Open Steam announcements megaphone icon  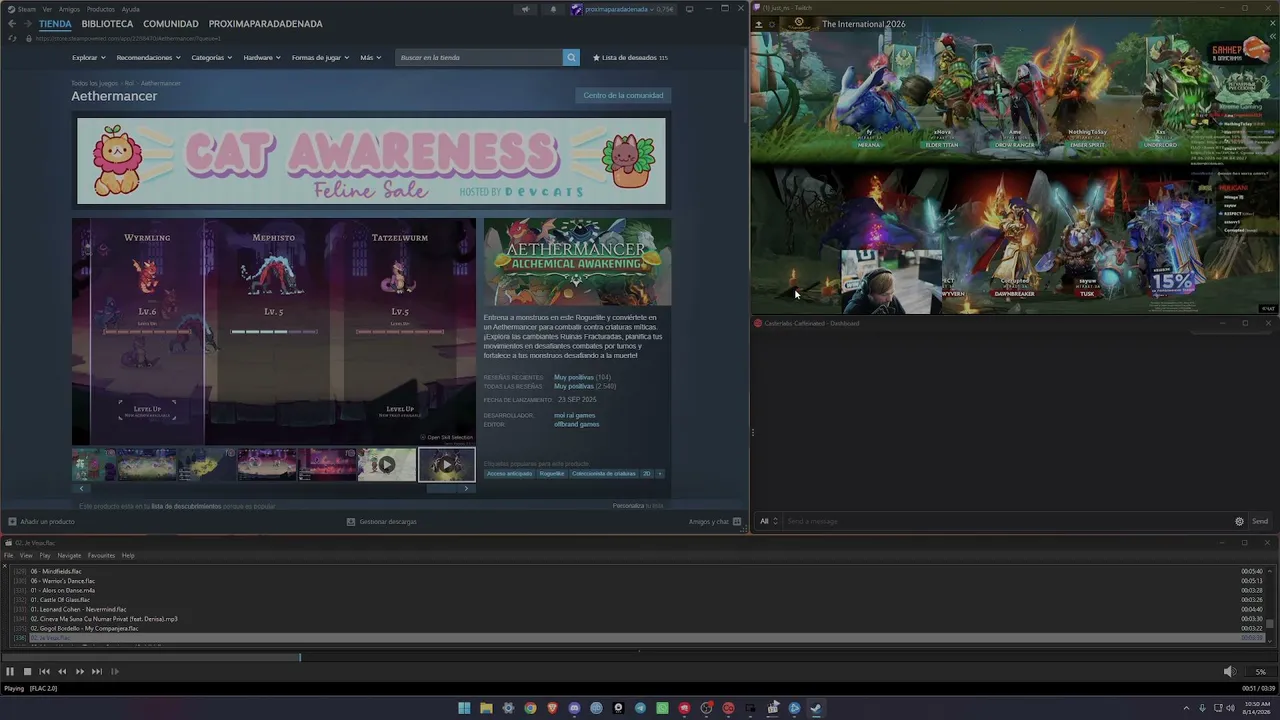pyautogui.click(x=525, y=10)
